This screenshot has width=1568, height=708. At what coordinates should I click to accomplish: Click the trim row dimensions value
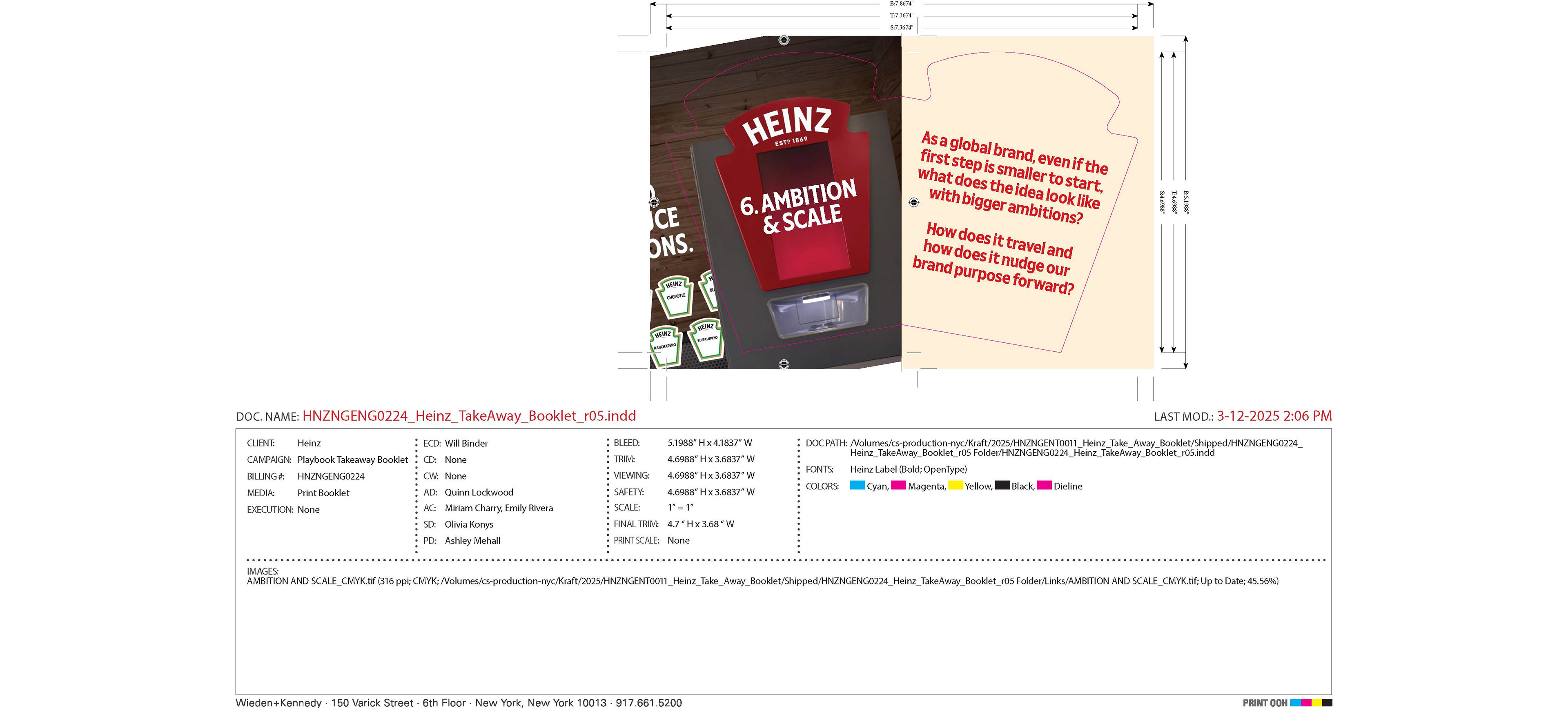pyautogui.click(x=711, y=459)
